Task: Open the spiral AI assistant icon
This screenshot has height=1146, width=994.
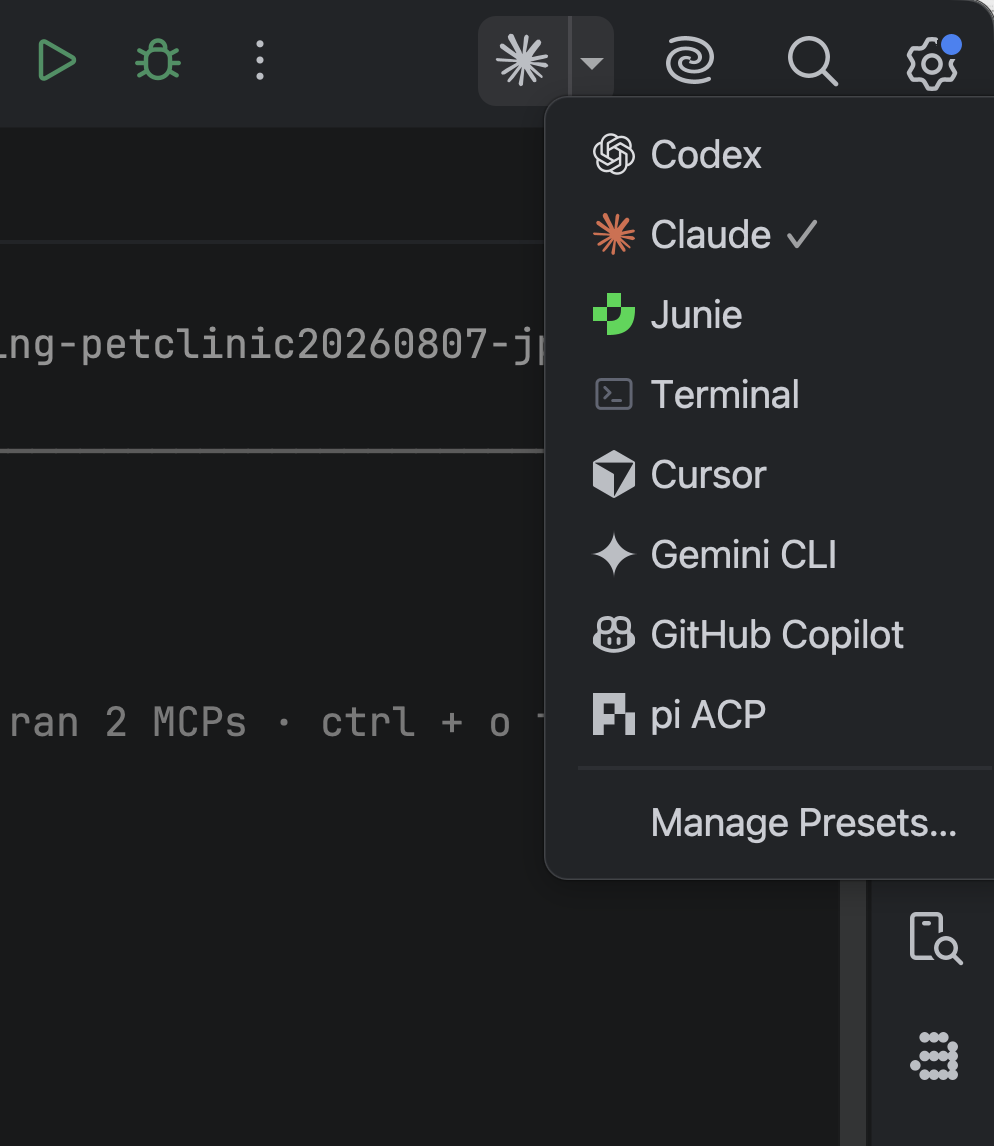Action: click(x=689, y=60)
